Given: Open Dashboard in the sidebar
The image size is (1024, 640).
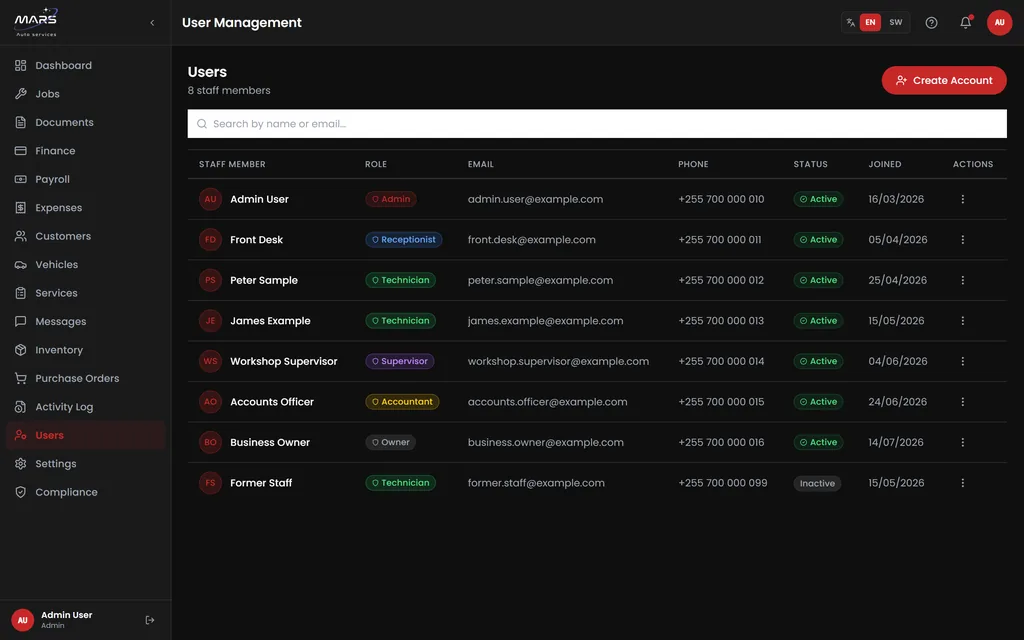Looking at the screenshot, I should point(86,65).
